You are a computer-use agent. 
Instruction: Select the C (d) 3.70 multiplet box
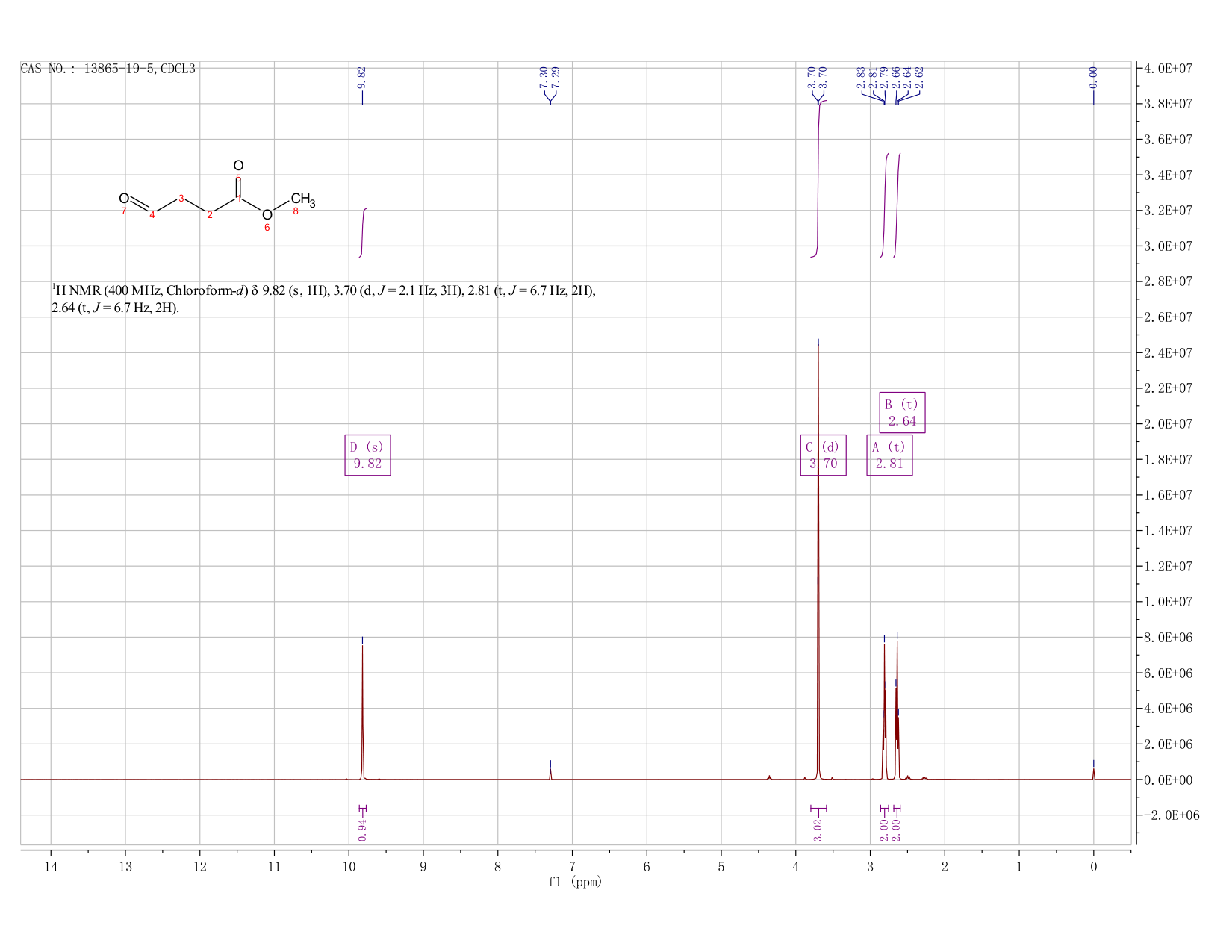[x=823, y=455]
